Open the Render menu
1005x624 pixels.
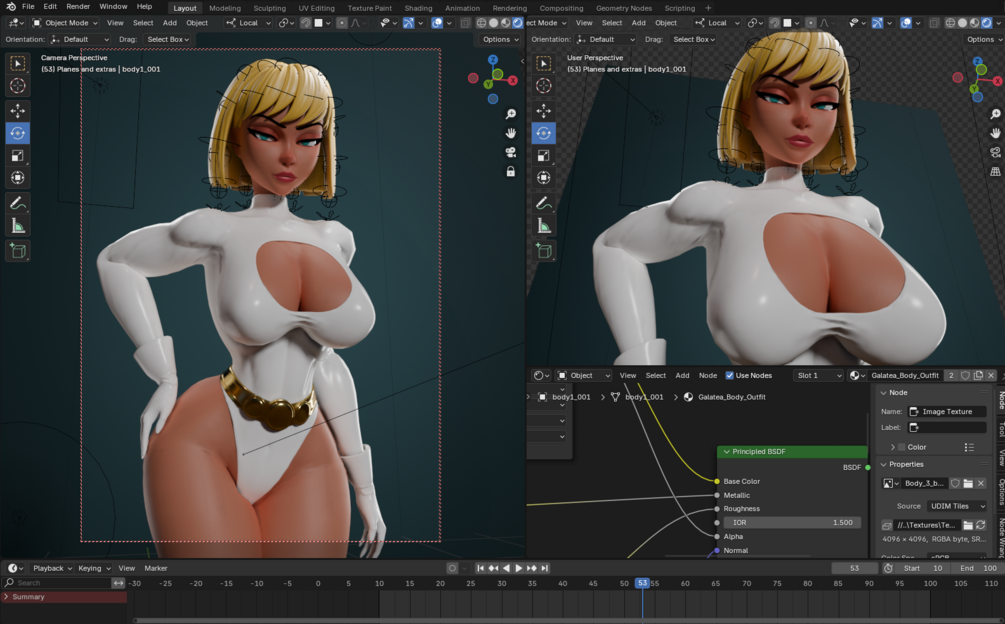pyautogui.click(x=78, y=7)
